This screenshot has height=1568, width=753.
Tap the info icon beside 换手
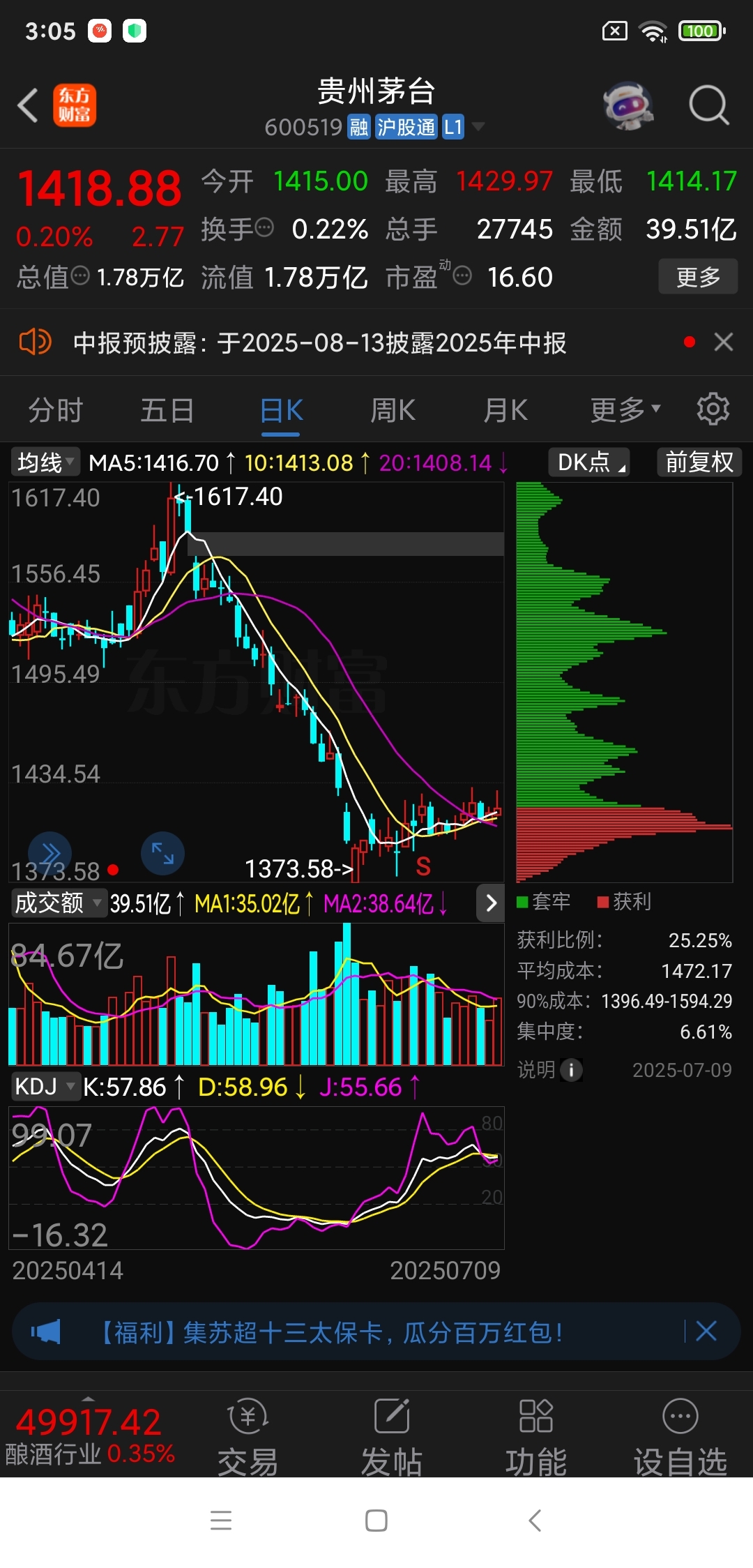pyautogui.click(x=264, y=227)
